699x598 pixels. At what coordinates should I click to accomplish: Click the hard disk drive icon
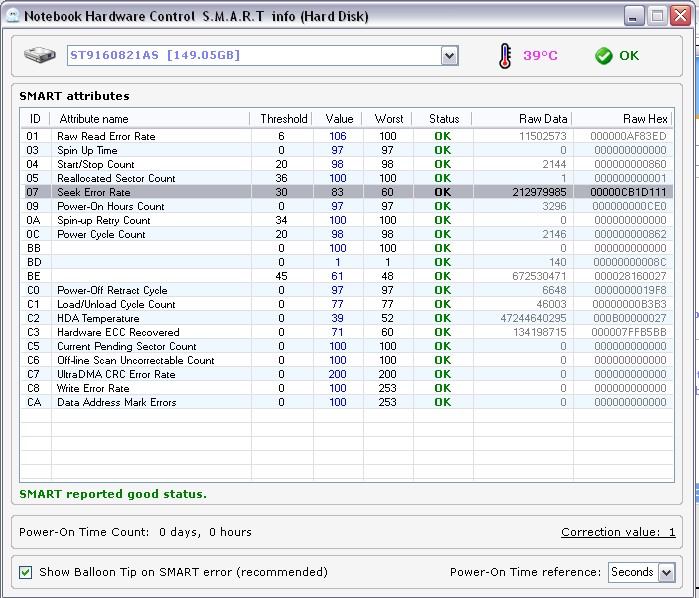[40, 55]
